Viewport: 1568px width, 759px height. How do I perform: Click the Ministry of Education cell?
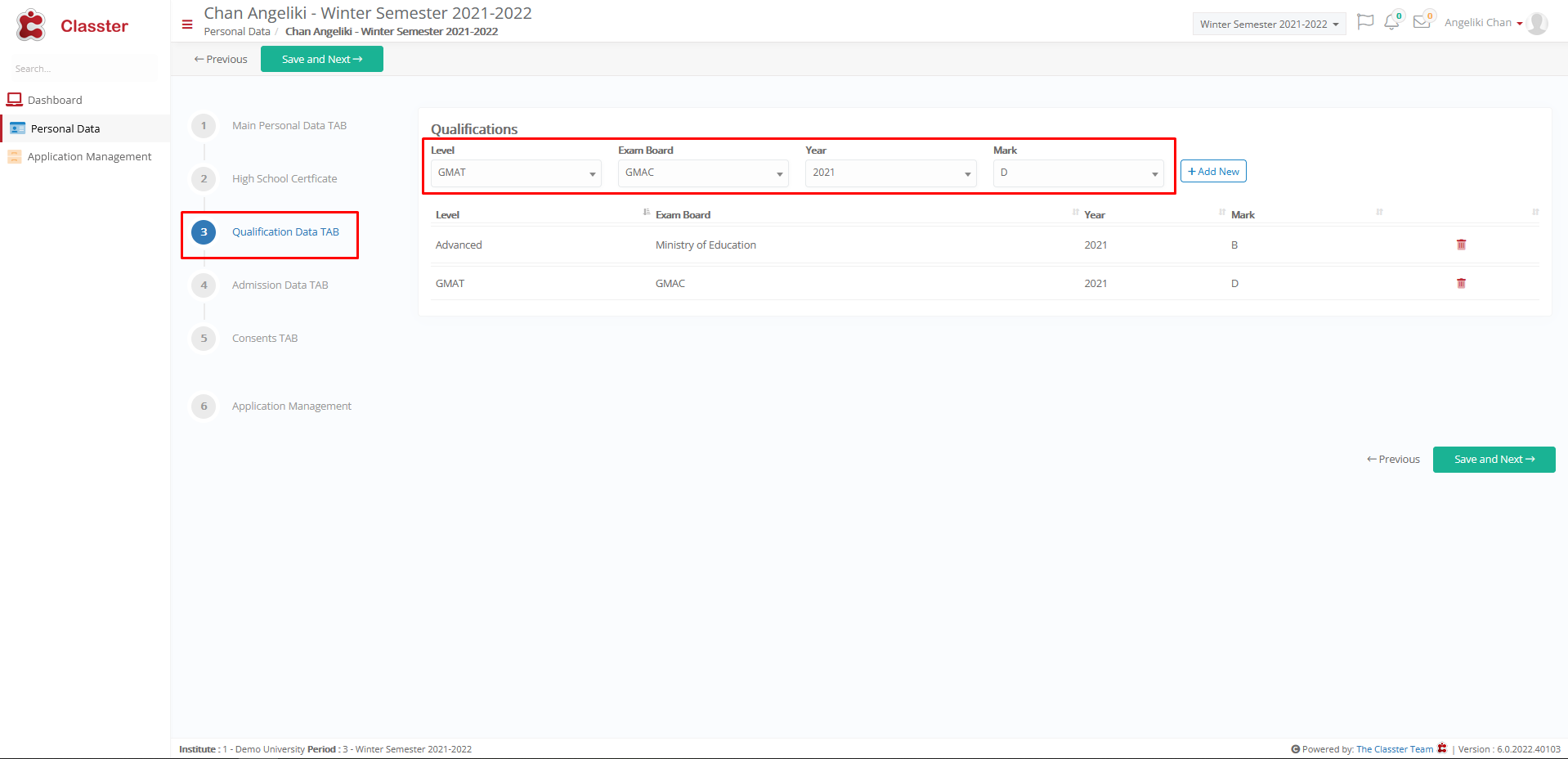[x=706, y=245]
